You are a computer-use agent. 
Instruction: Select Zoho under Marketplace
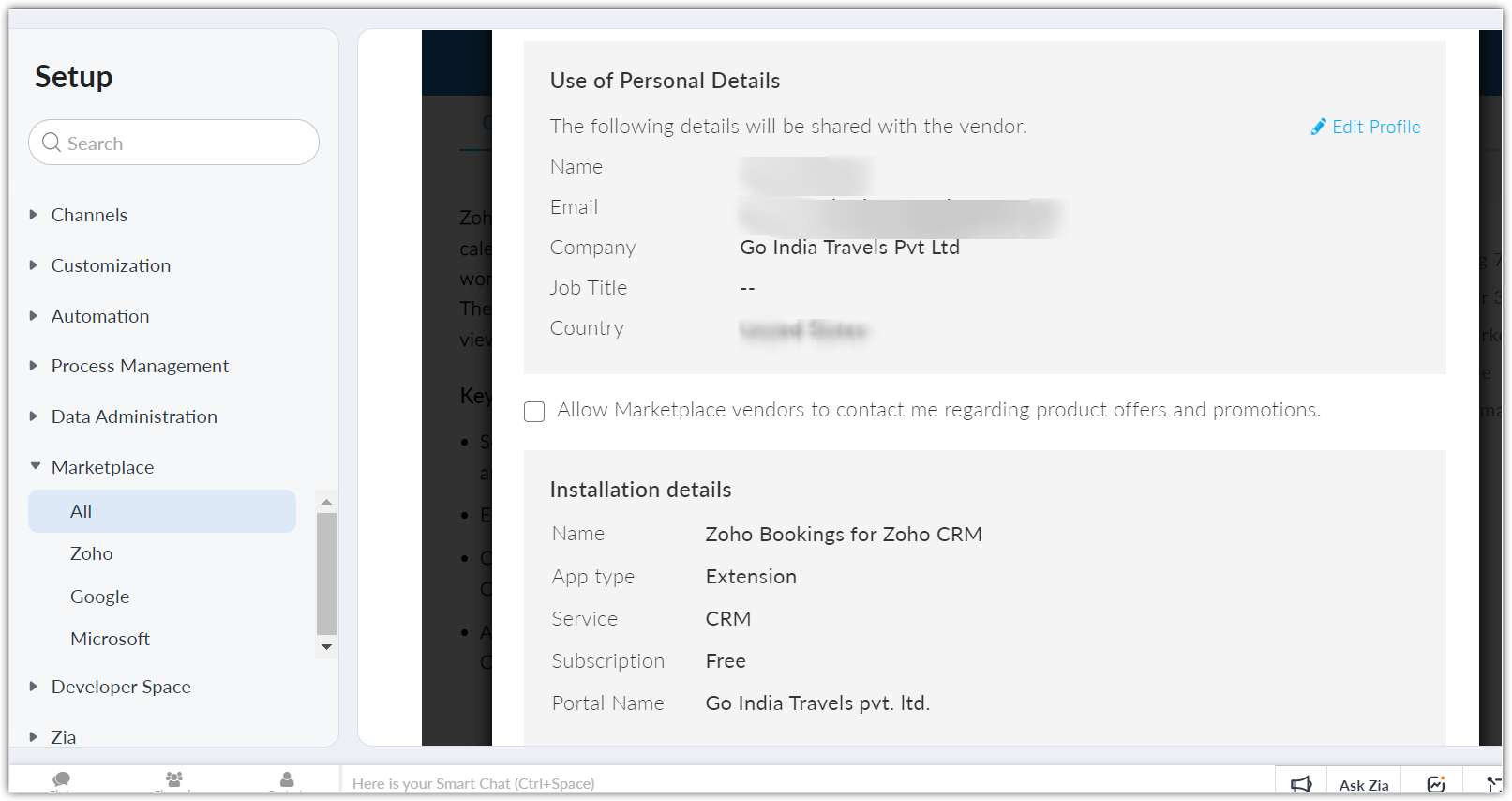92,553
